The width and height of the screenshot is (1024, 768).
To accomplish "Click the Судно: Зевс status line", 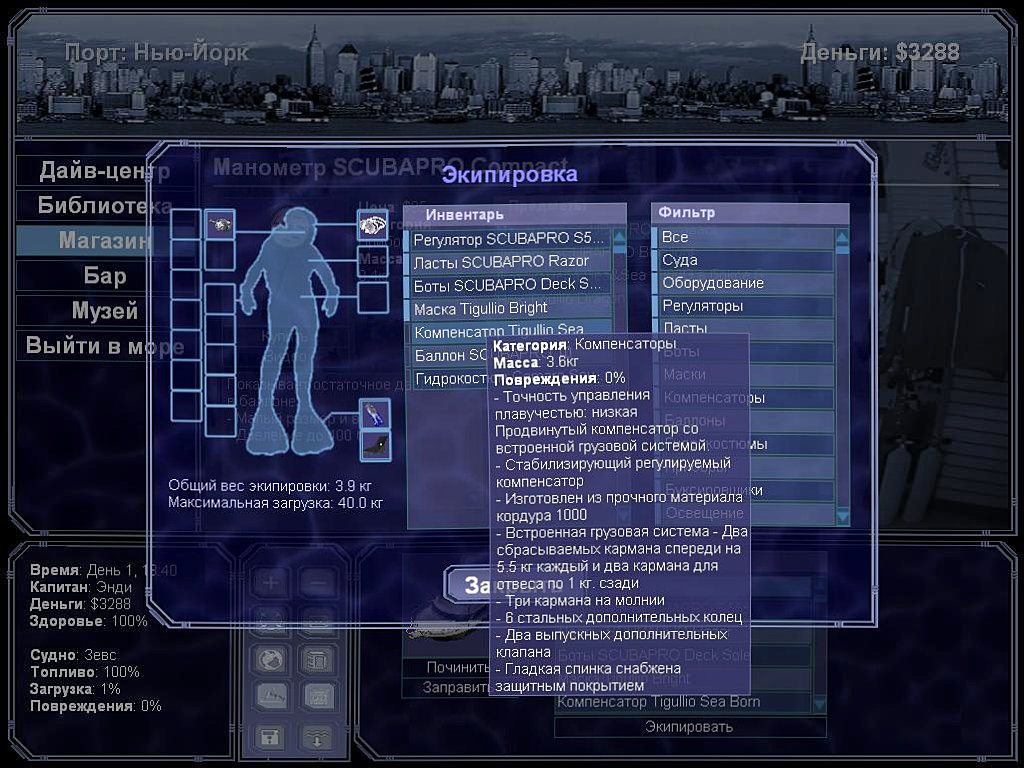I will (x=73, y=655).
